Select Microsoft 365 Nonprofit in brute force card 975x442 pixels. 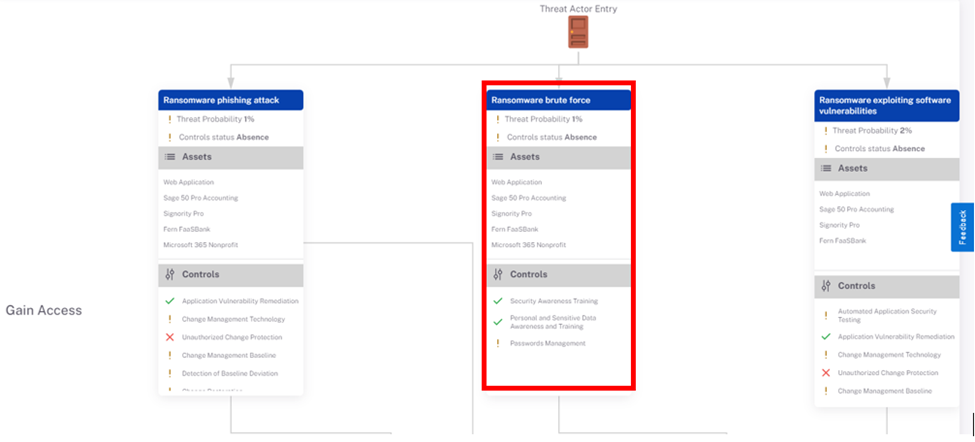[x=529, y=245]
